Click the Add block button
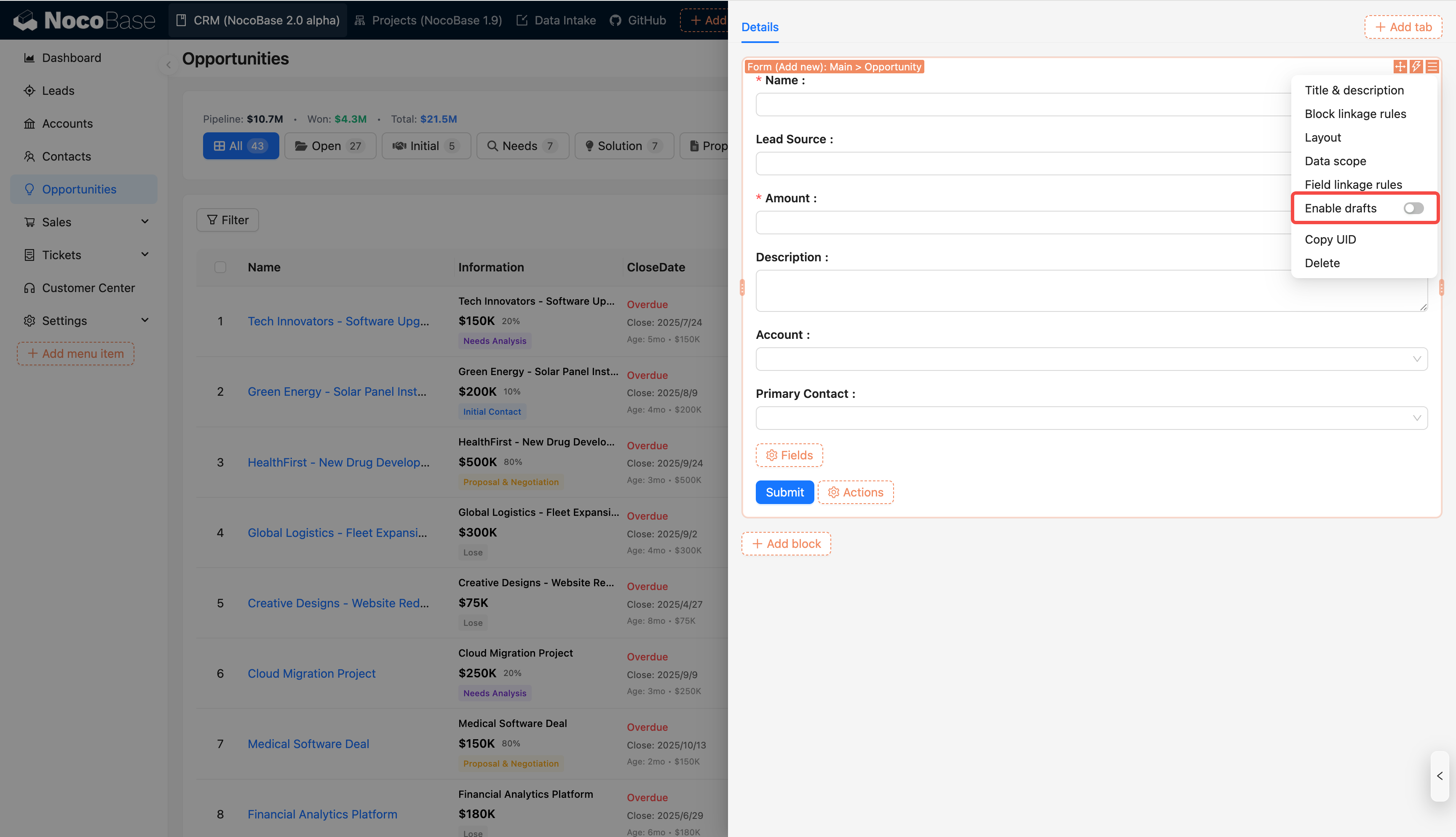 (786, 544)
